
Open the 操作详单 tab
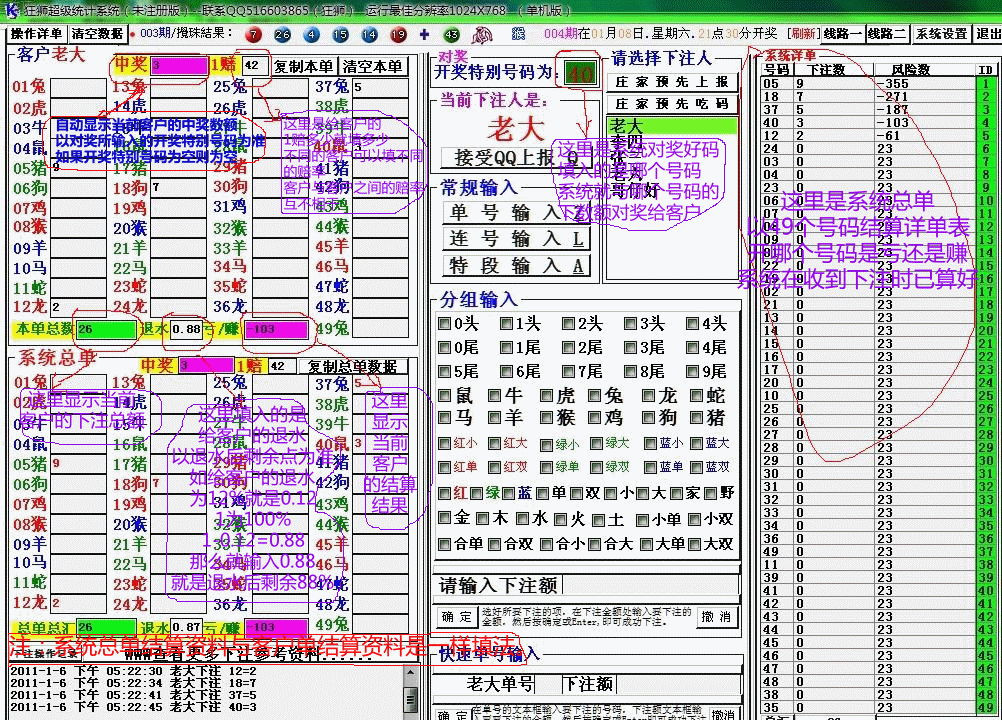pyautogui.click(x=37, y=34)
